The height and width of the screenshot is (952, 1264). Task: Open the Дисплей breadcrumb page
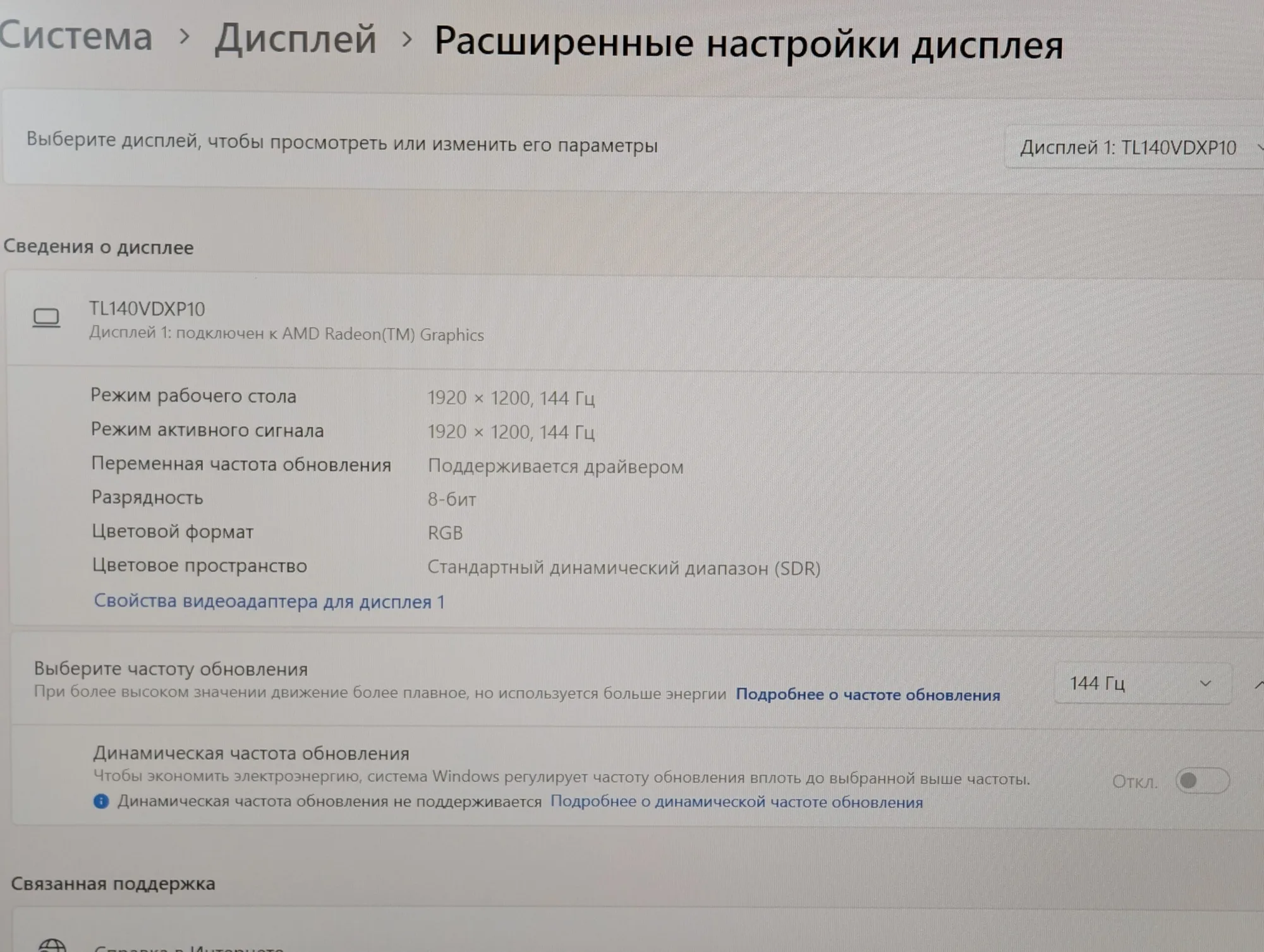click(295, 39)
